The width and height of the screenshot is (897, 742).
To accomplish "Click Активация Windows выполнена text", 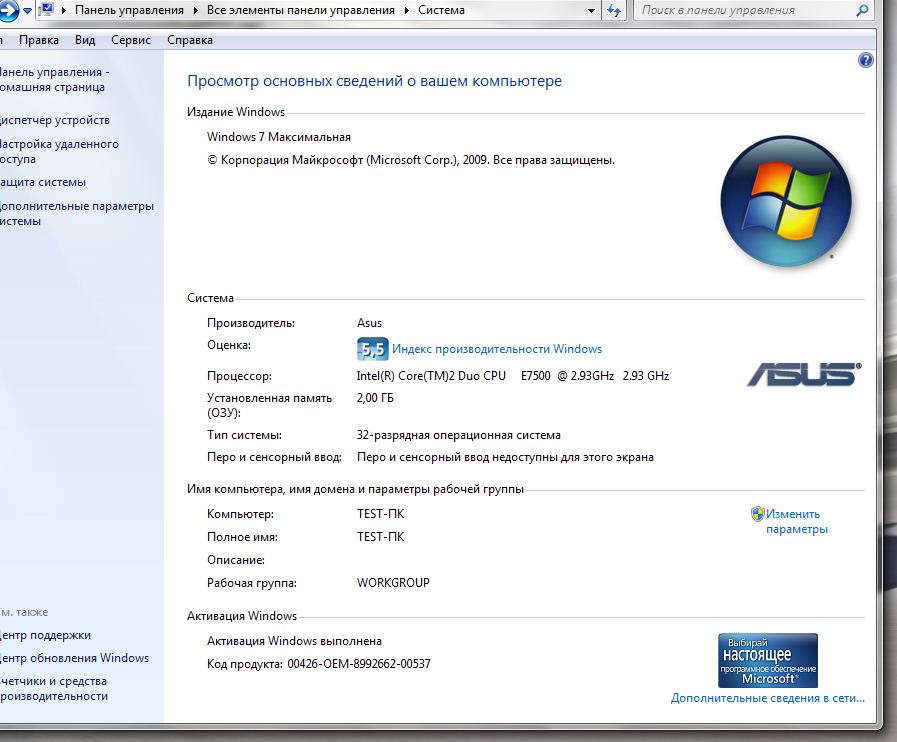I will click(x=294, y=641).
